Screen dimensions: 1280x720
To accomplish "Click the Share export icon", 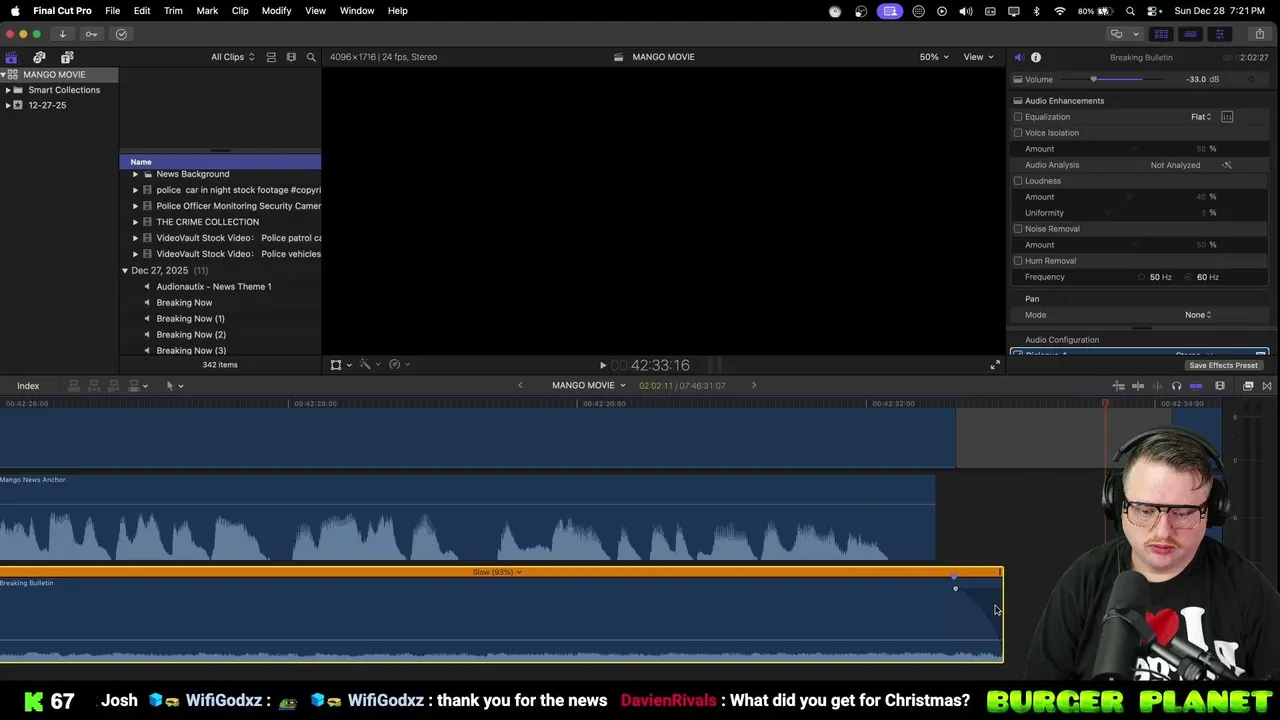I will [x=1259, y=34].
